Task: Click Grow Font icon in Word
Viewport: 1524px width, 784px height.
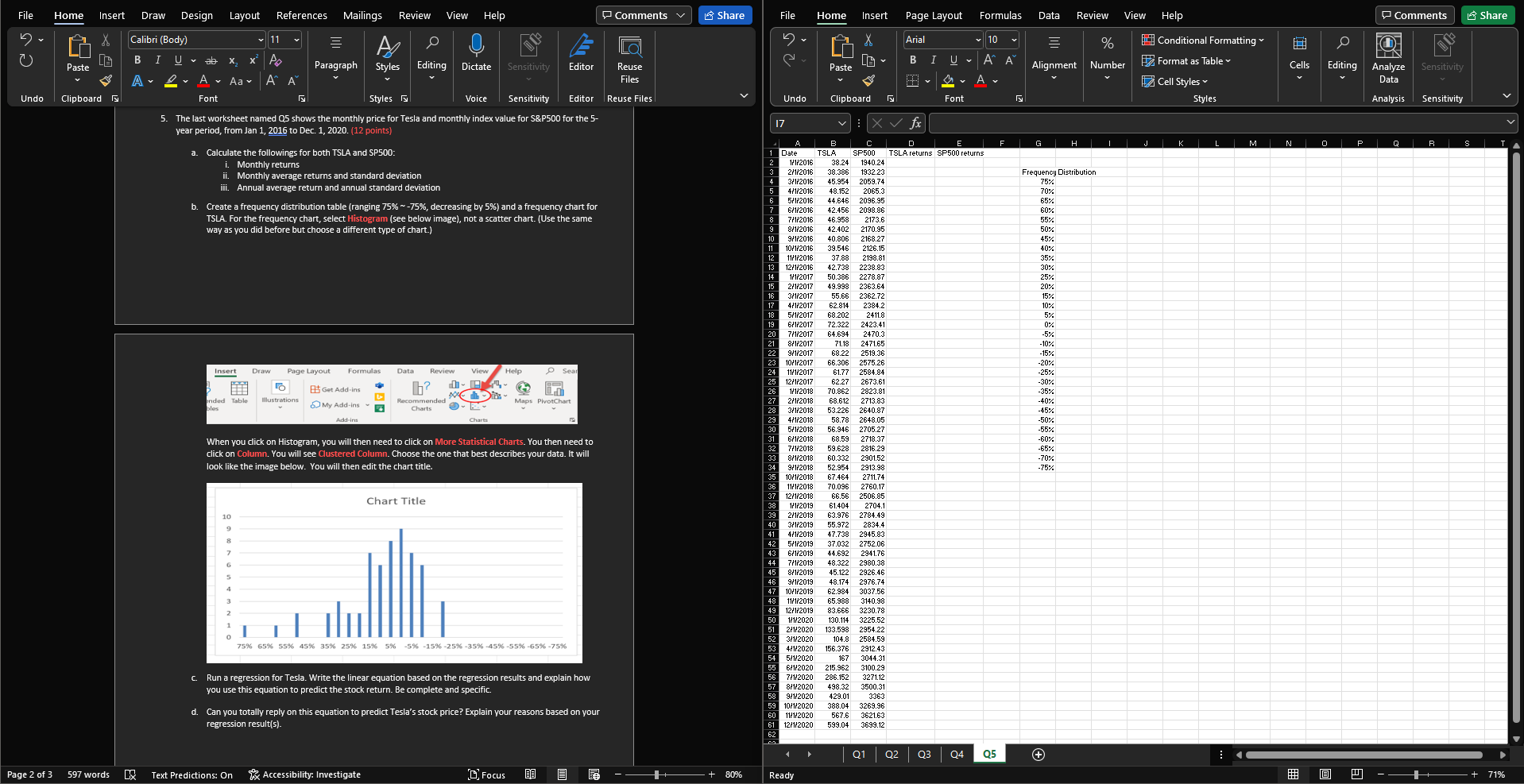Action: coord(272,81)
